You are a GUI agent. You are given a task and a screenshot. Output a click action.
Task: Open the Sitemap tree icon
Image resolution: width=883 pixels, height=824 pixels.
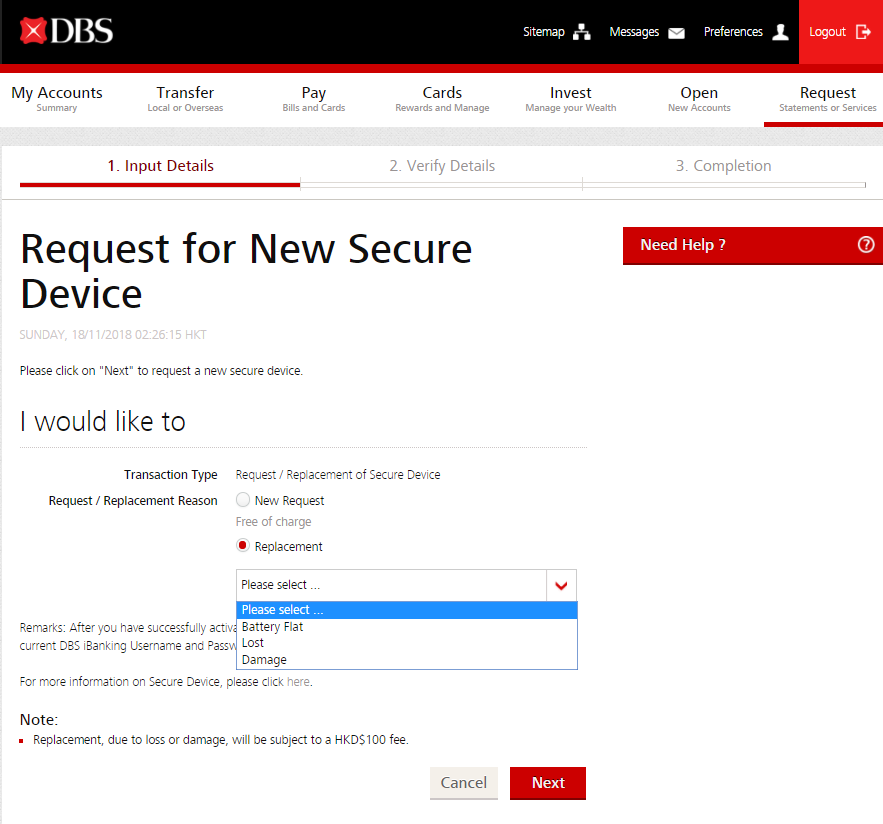tap(581, 32)
